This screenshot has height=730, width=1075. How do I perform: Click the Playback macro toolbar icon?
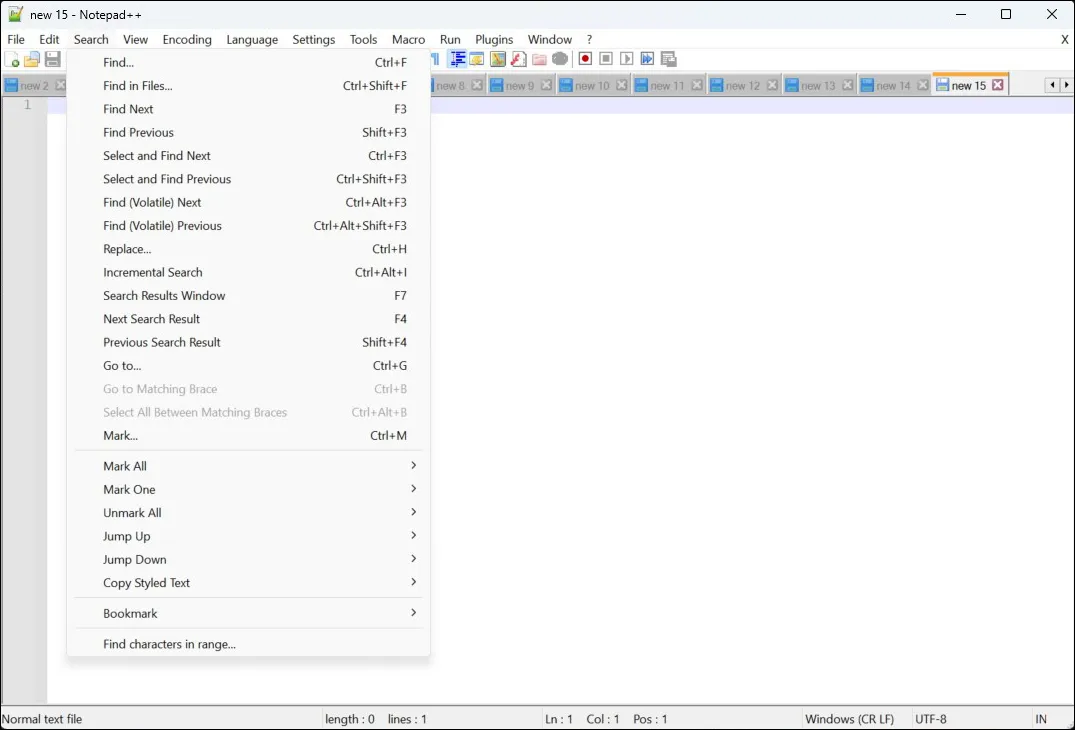coord(627,60)
